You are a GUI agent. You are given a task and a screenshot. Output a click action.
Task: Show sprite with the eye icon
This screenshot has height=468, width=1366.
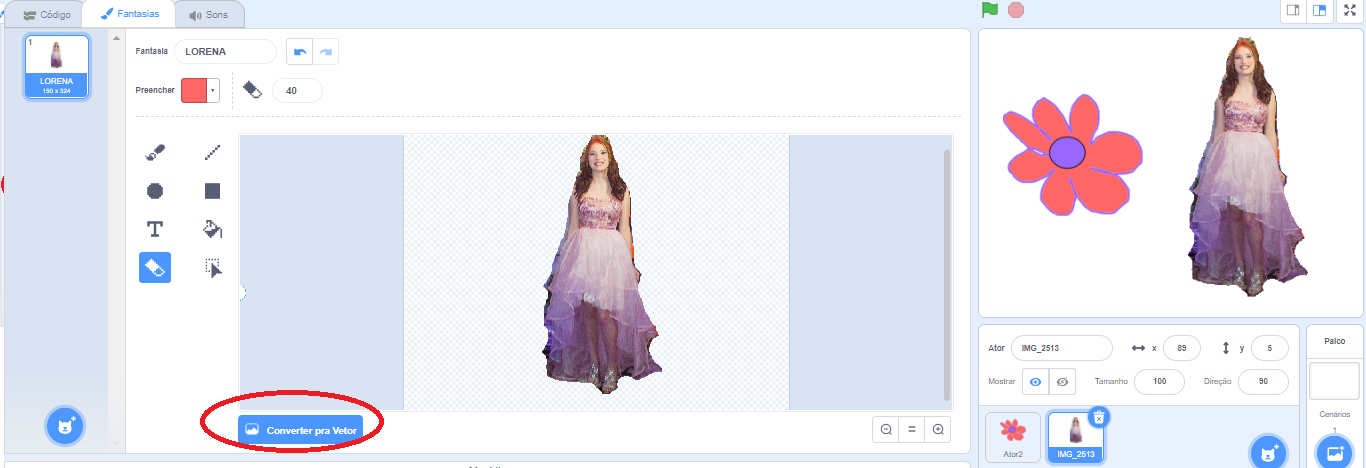(1035, 382)
